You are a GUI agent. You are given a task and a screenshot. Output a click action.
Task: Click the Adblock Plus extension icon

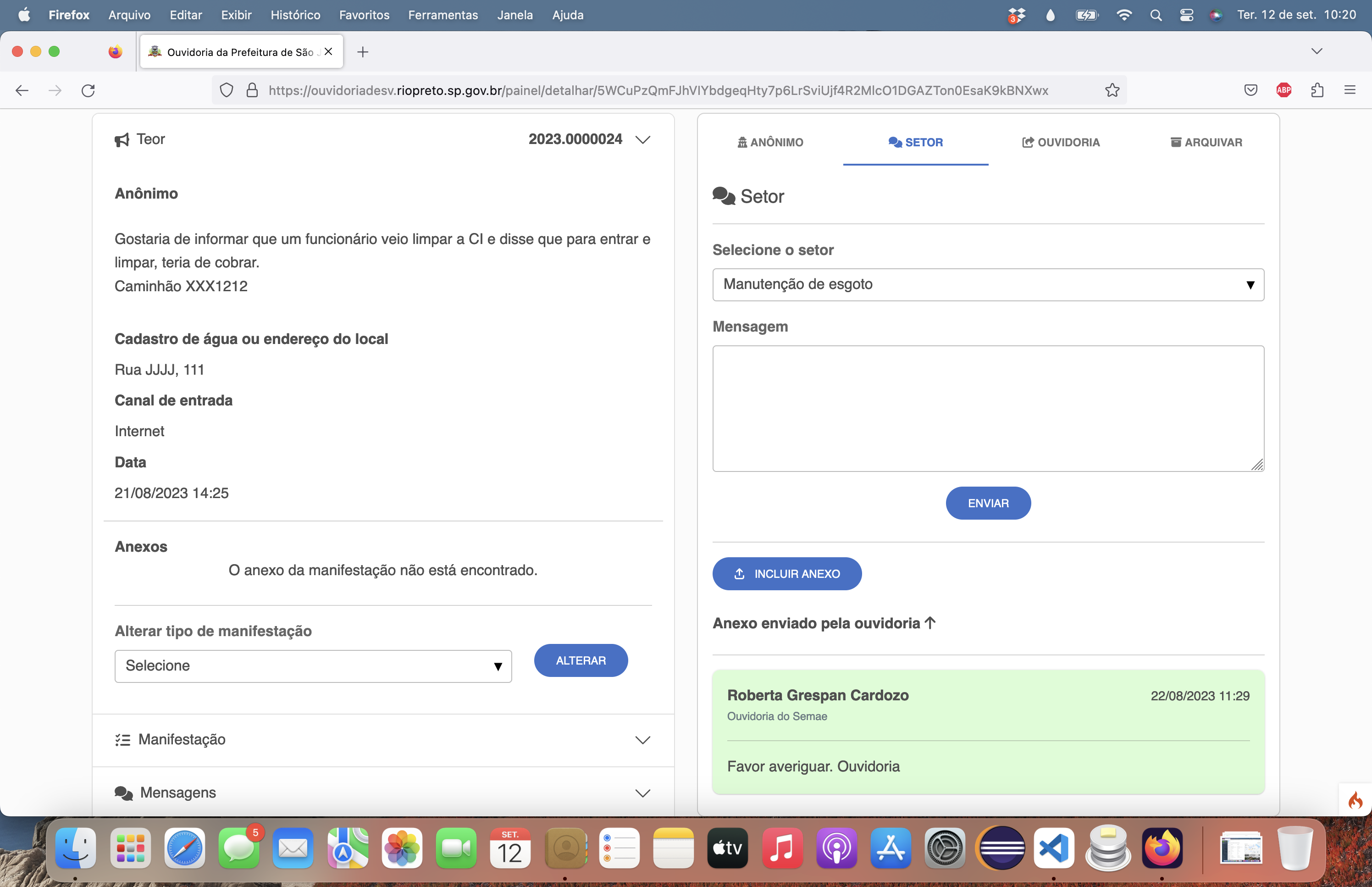tap(1283, 90)
